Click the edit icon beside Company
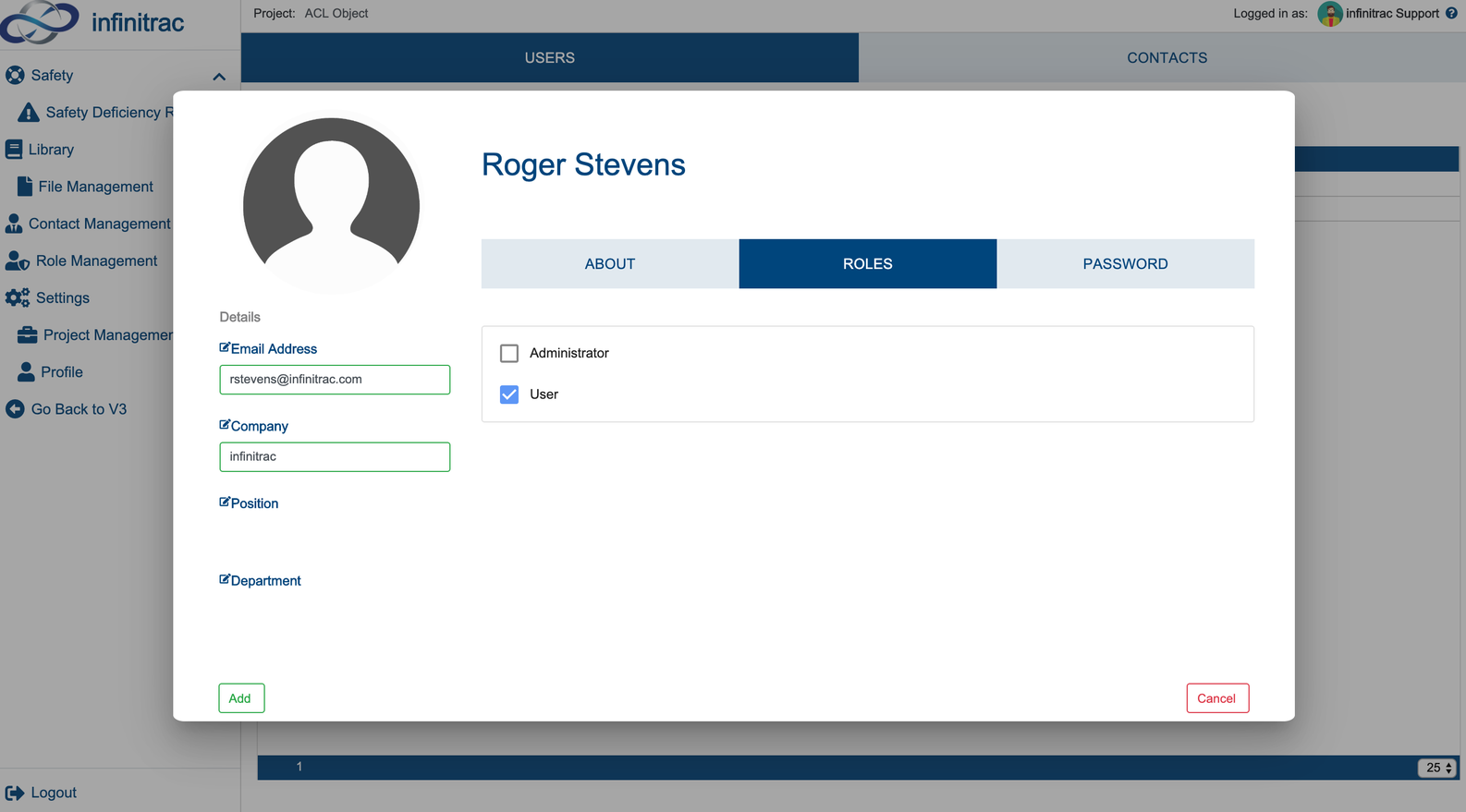 pyautogui.click(x=224, y=425)
